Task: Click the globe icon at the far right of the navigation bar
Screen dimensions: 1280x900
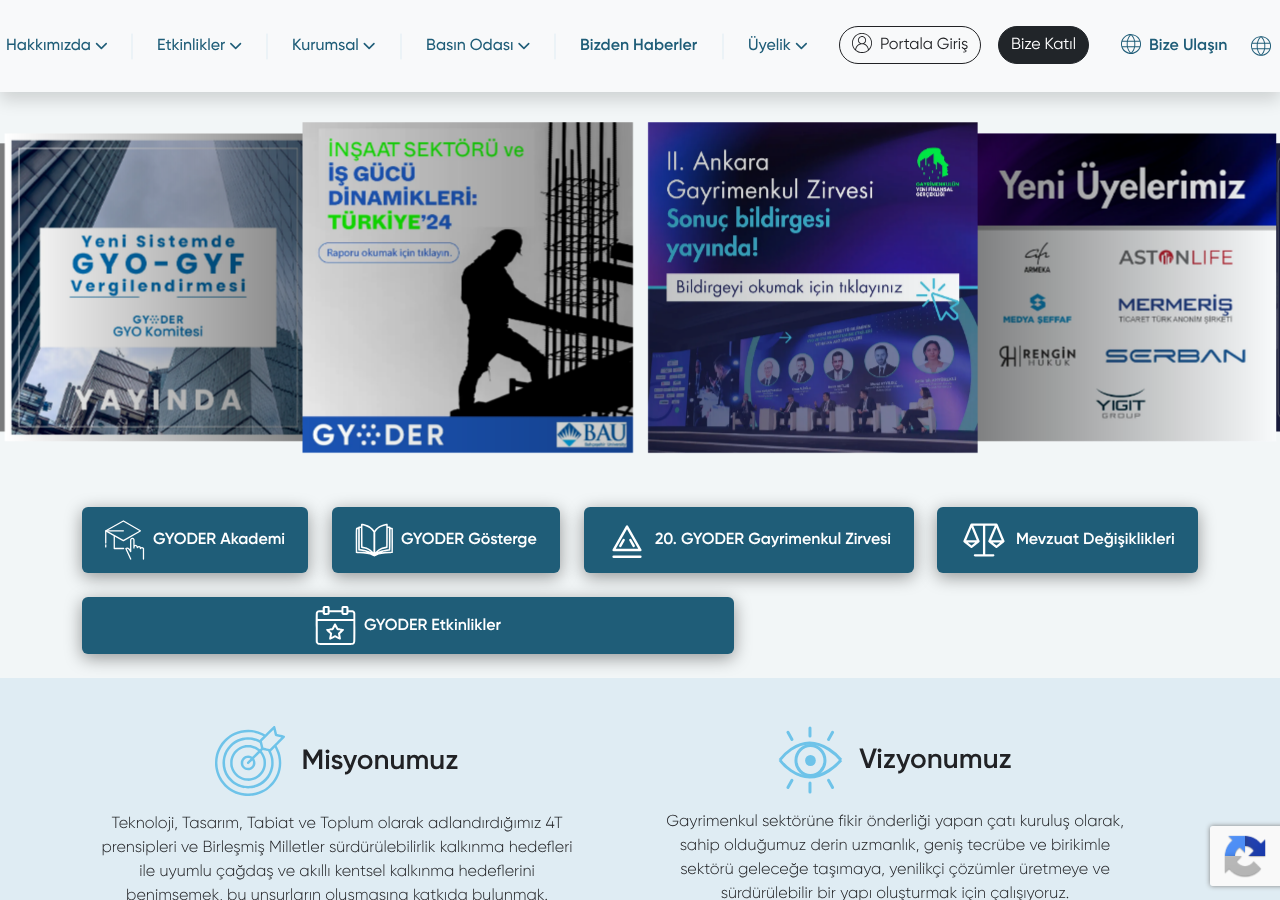Action: point(1261,46)
